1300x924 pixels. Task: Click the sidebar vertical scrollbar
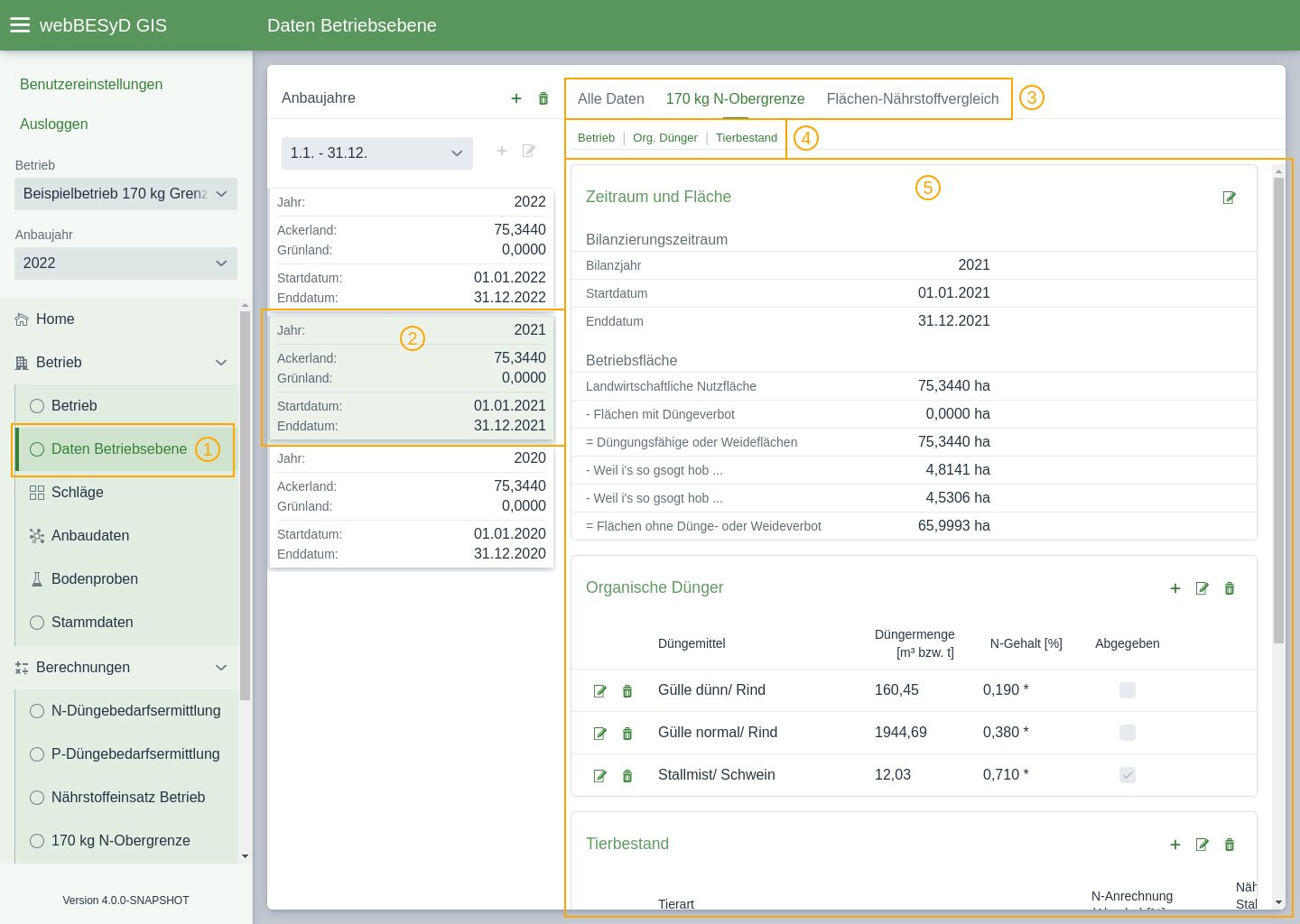pos(245,505)
